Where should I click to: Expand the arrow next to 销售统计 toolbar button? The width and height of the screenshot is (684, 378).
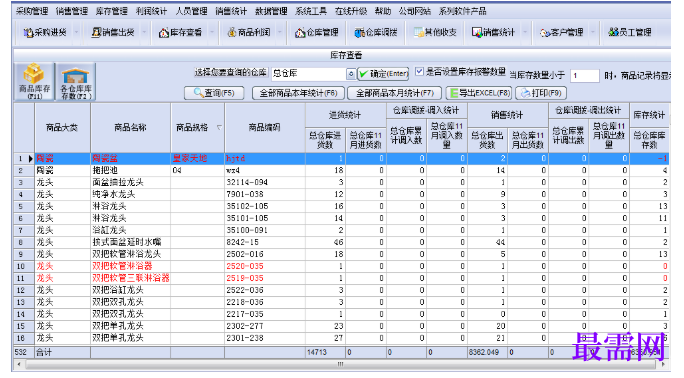tap(525, 32)
